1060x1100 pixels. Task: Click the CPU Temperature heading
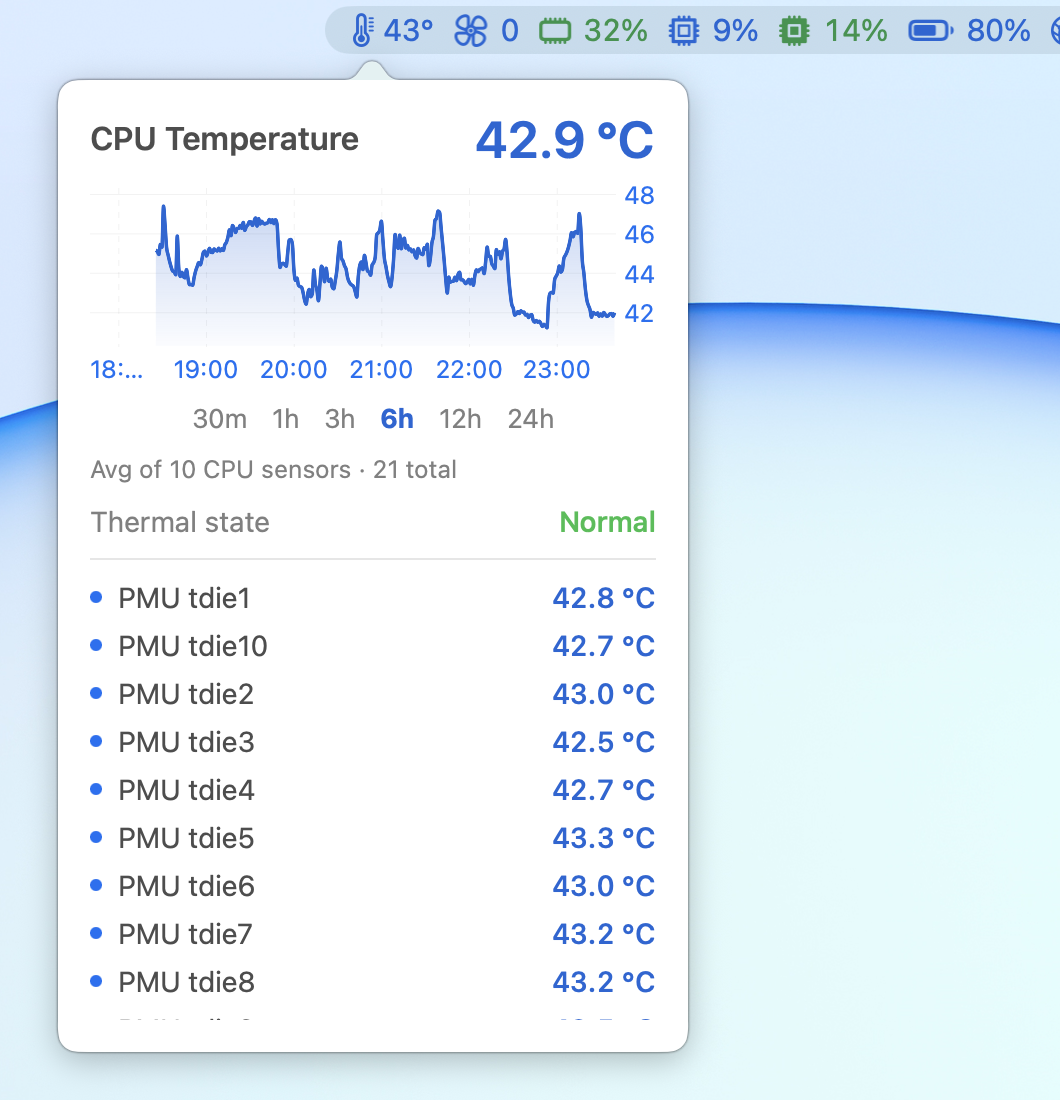pyautogui.click(x=224, y=139)
